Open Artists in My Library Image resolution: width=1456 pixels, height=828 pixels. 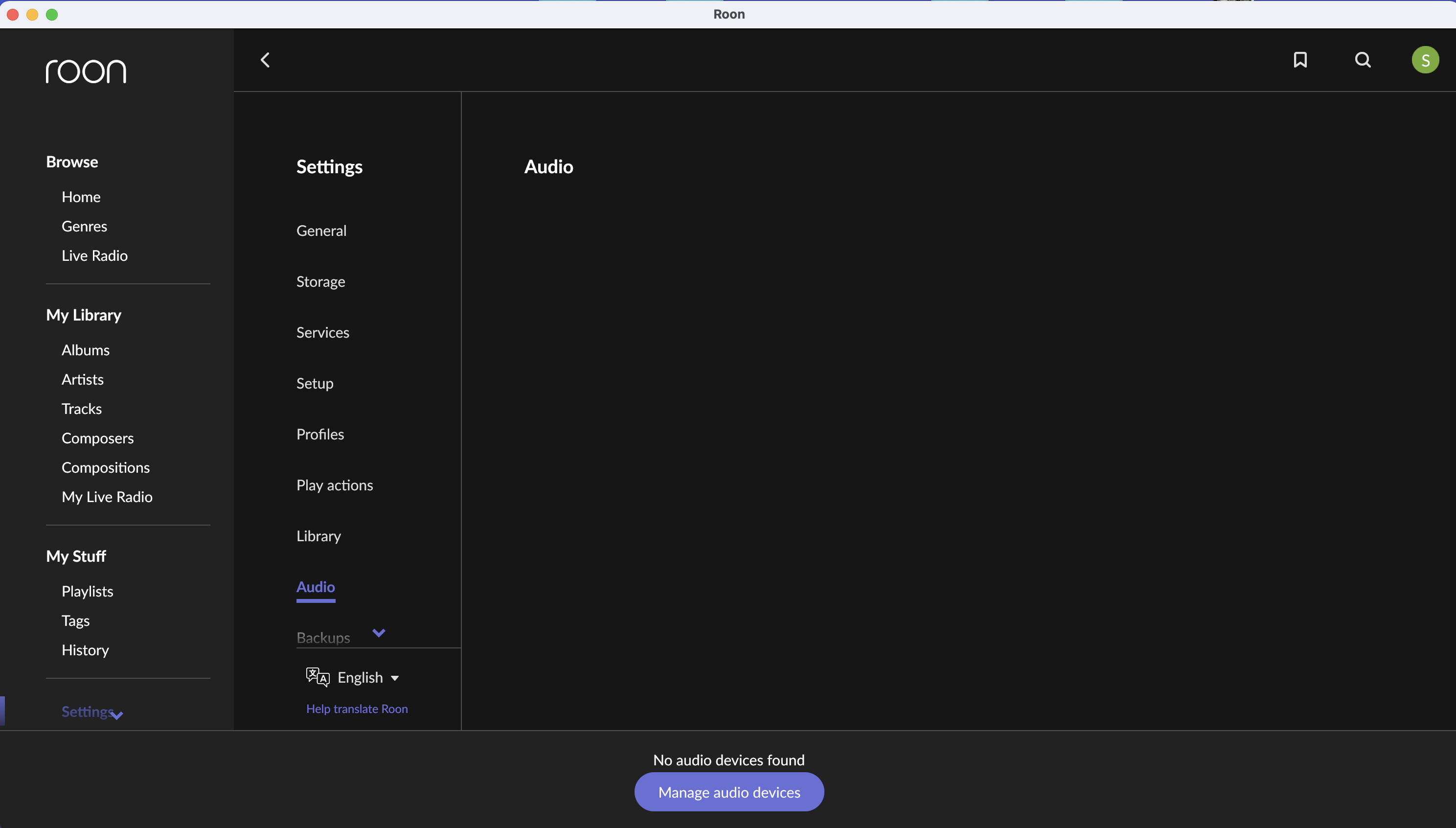82,379
